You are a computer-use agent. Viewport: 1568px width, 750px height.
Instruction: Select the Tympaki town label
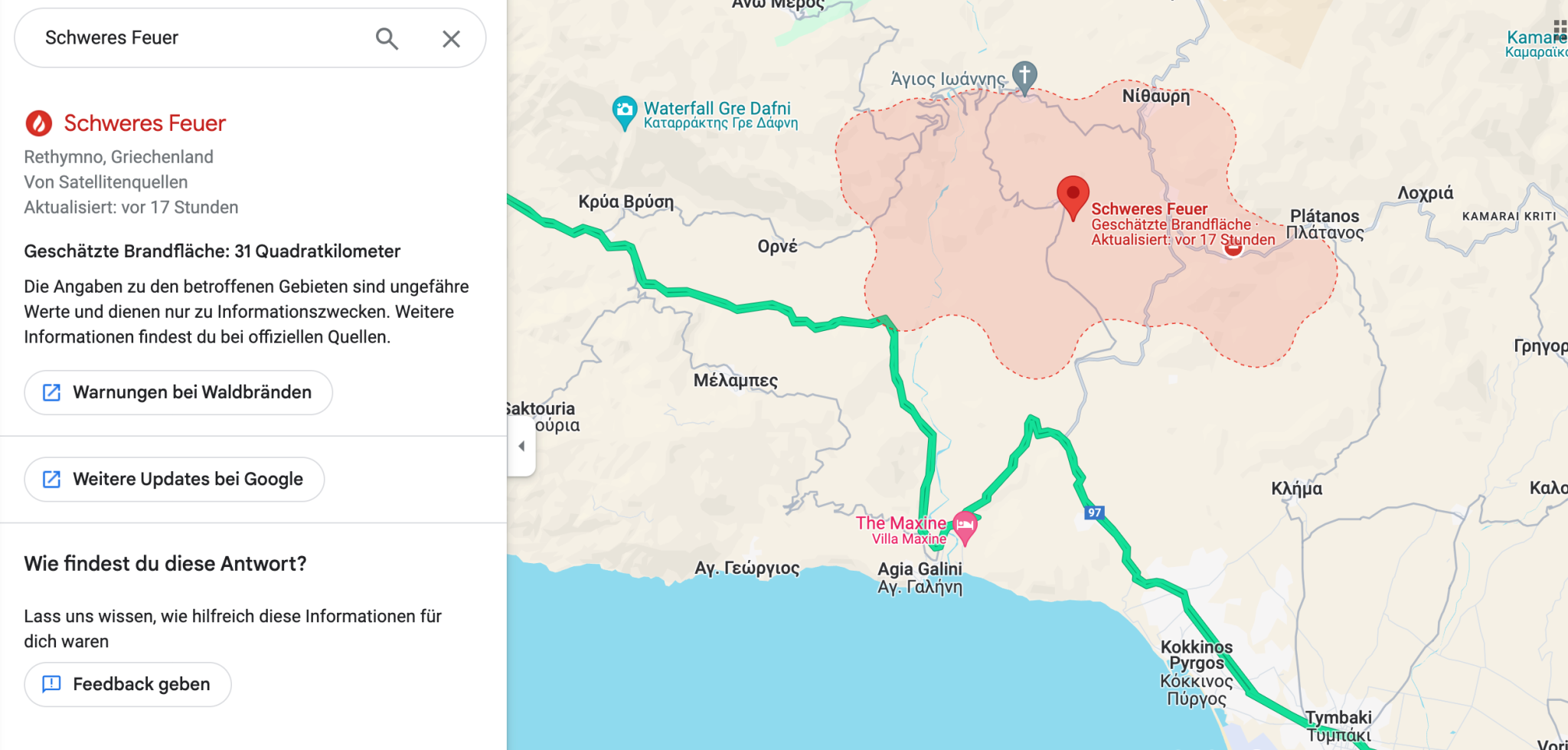[x=1338, y=718]
